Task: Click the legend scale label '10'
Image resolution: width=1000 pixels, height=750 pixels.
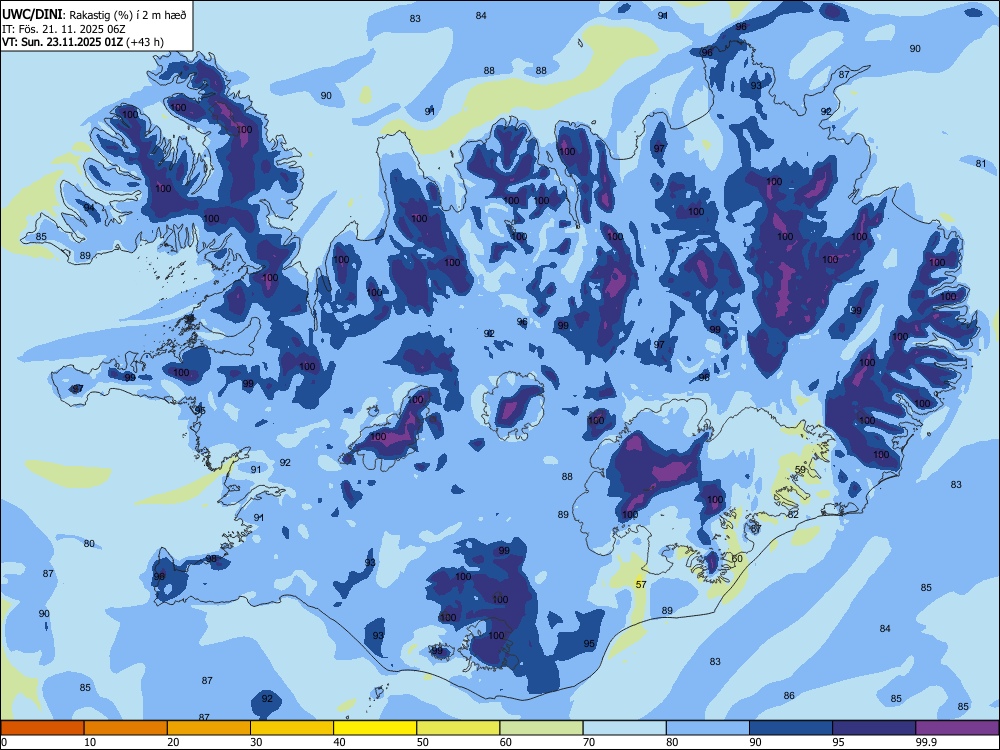Action: point(90,742)
